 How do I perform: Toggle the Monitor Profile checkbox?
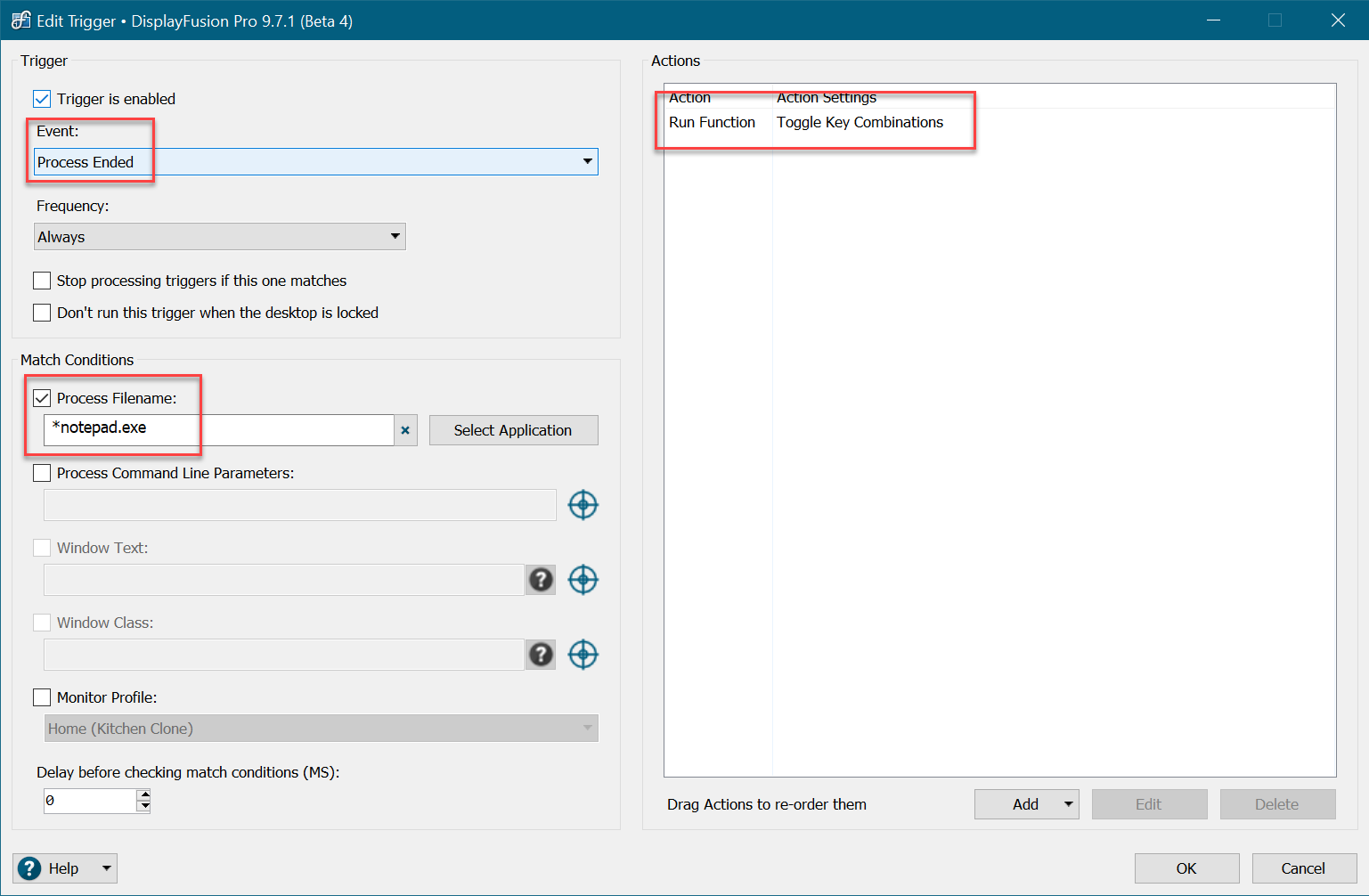click(42, 697)
